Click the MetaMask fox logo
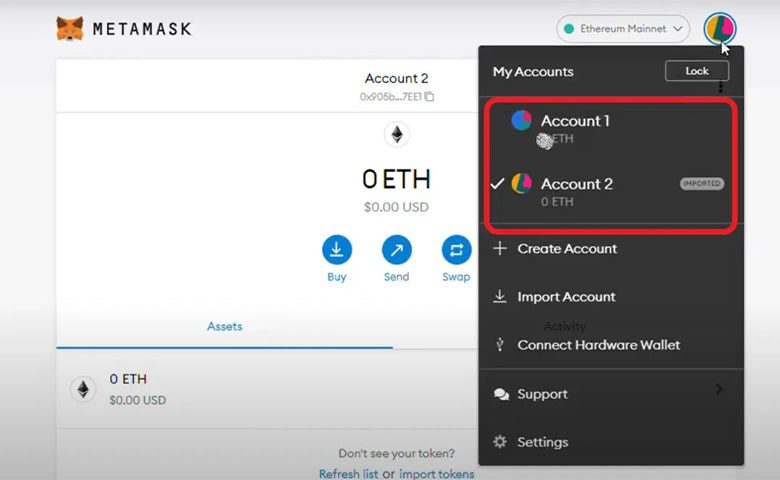This screenshot has height=480, width=780. click(x=70, y=28)
